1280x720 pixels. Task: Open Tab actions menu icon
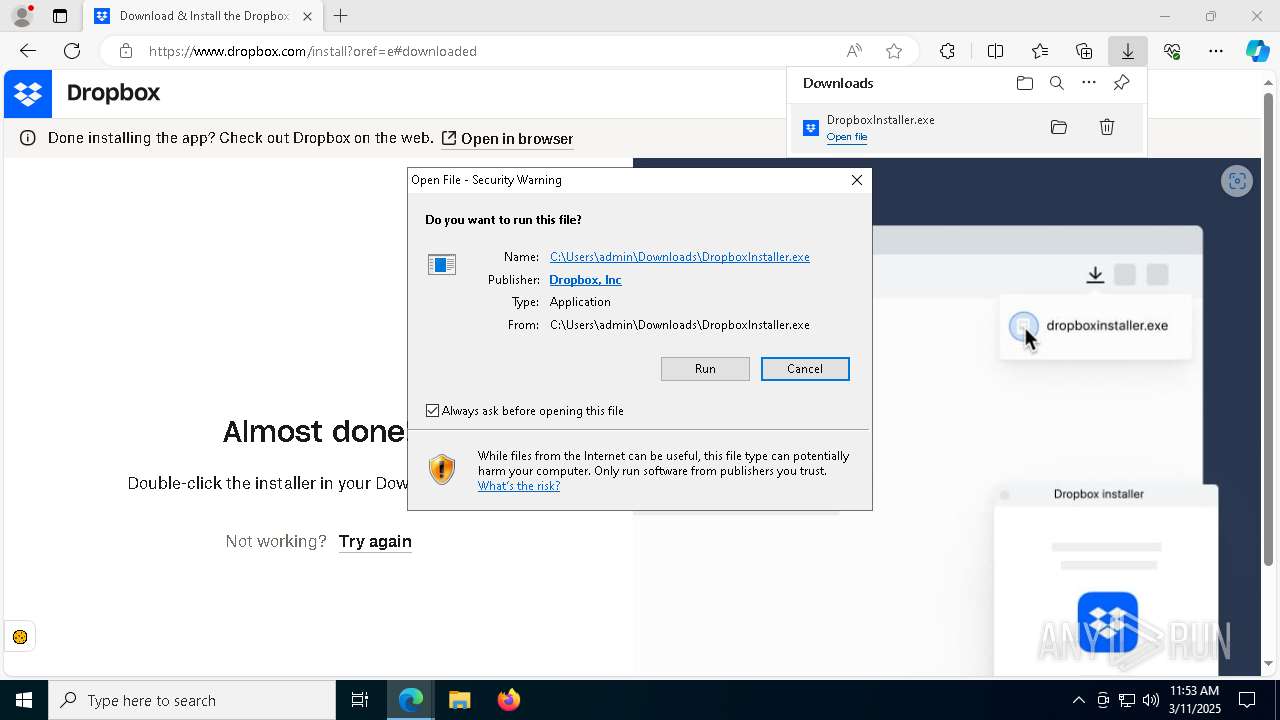(60, 16)
